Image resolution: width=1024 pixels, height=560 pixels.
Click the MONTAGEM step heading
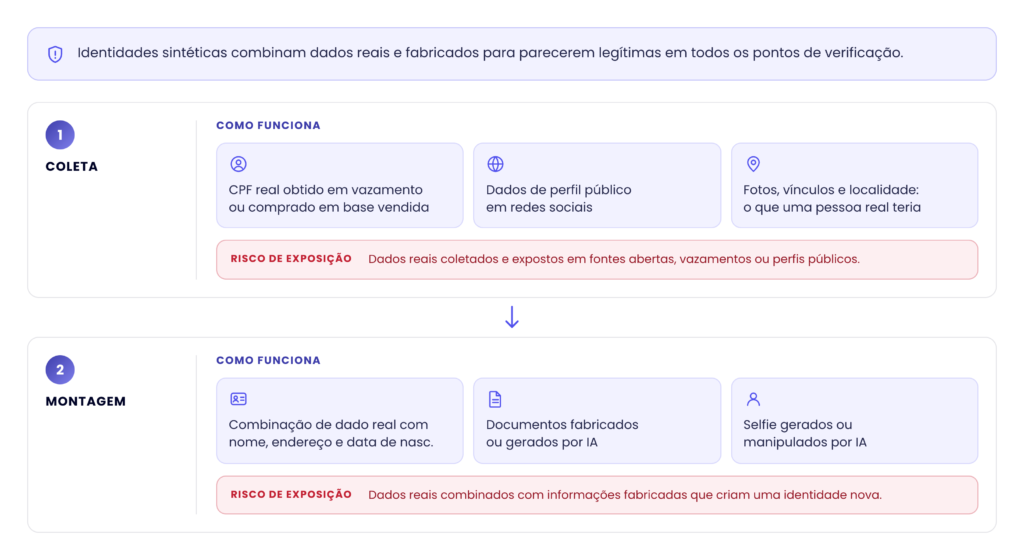[x=86, y=401]
